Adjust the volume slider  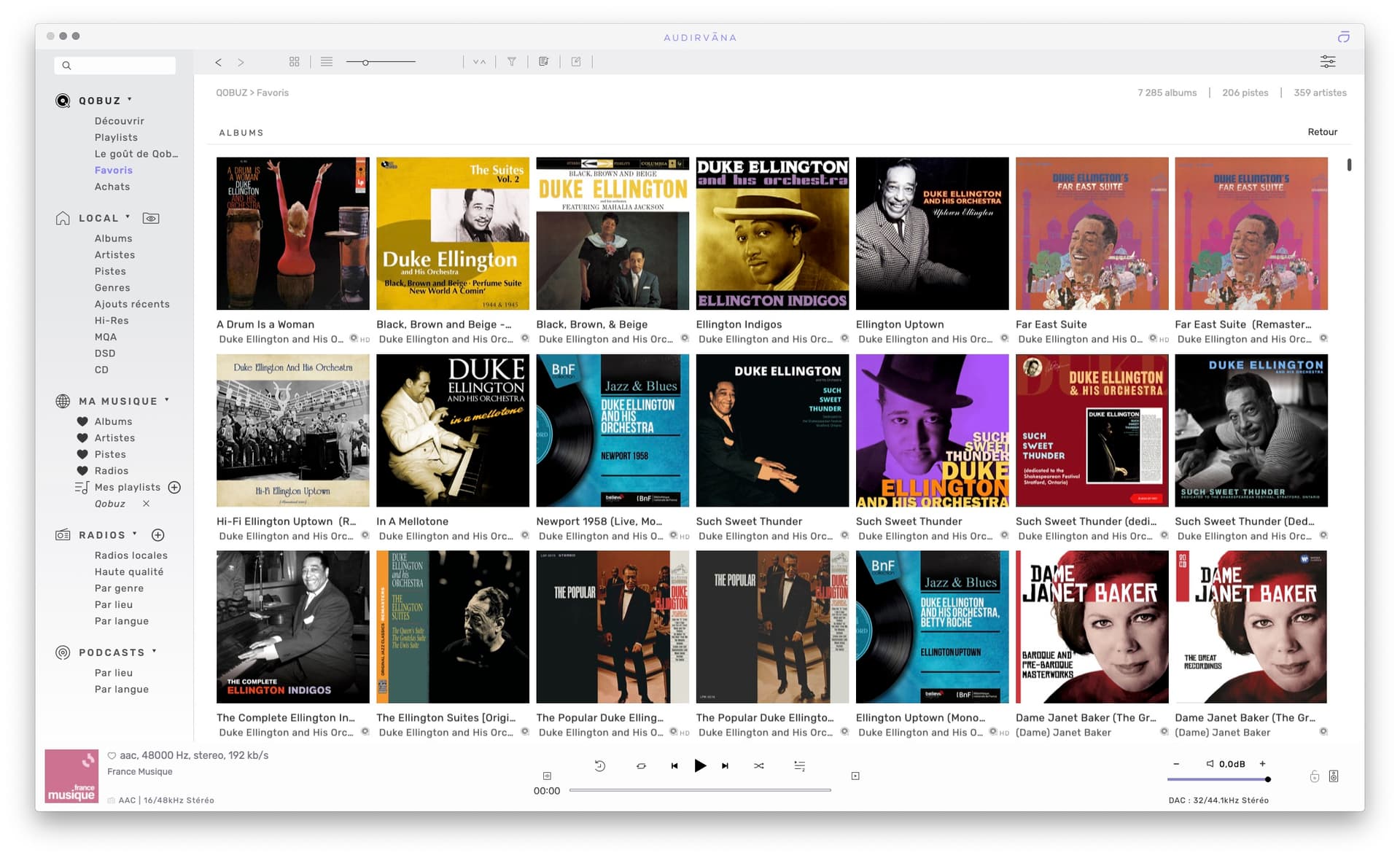click(1219, 779)
